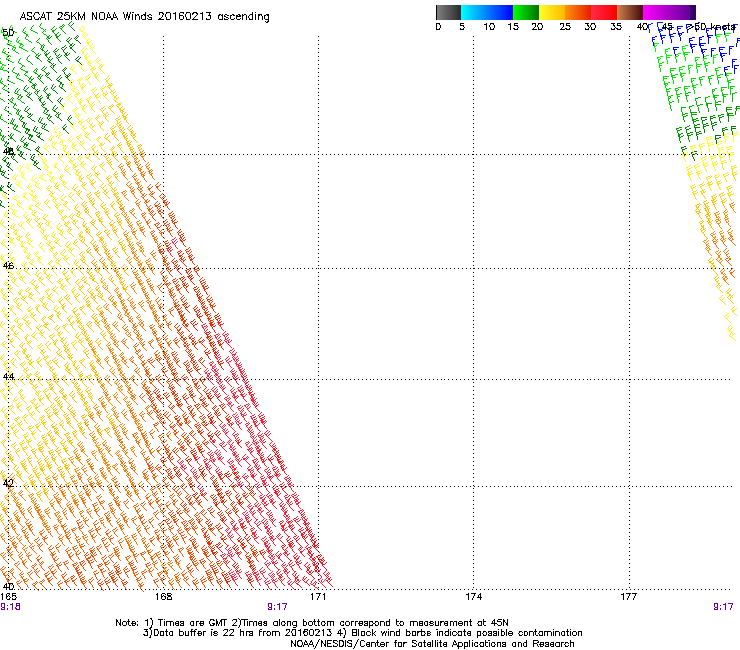The image size is (740, 650).
Task: Click the '25' label under the color bar
Action: [x=565, y=27]
